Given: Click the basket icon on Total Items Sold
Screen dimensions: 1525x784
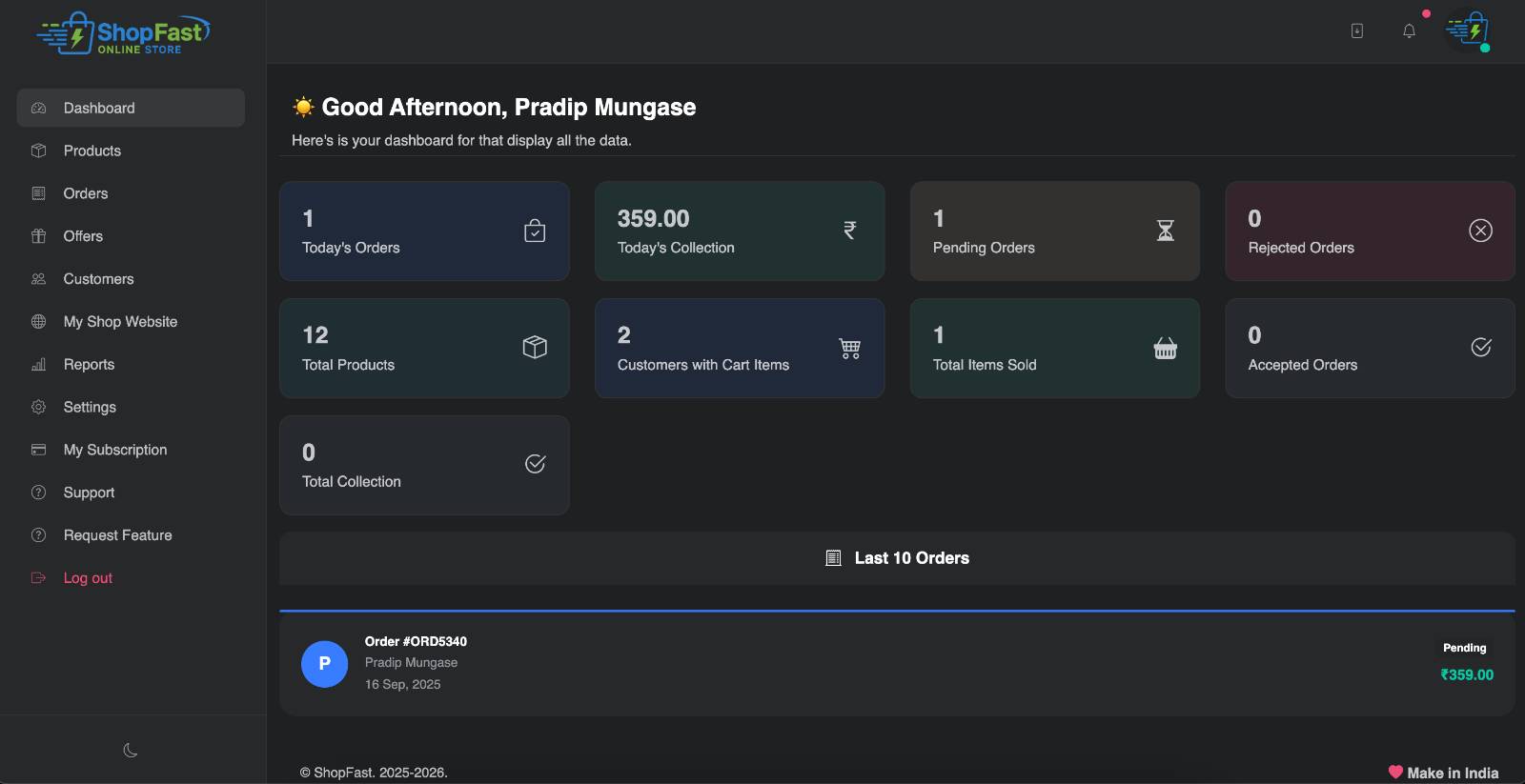Looking at the screenshot, I should [1165, 349].
